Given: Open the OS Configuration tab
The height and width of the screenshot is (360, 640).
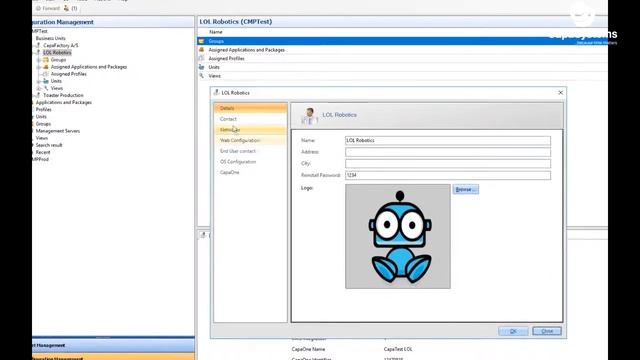Looking at the screenshot, I should pyautogui.click(x=250, y=162).
